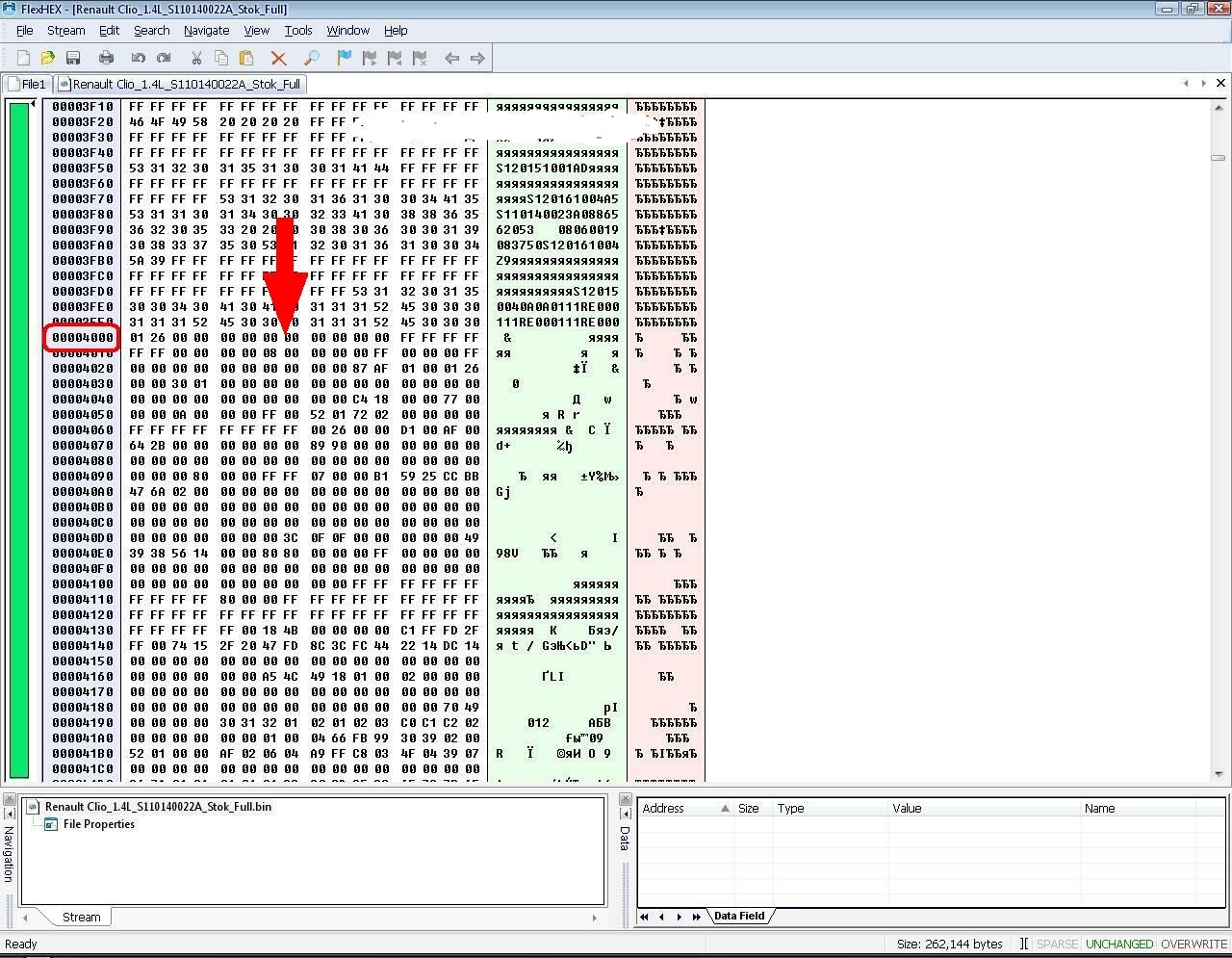Click the Save floppy disk icon
This screenshot has width=1232, height=958.
(x=72, y=58)
